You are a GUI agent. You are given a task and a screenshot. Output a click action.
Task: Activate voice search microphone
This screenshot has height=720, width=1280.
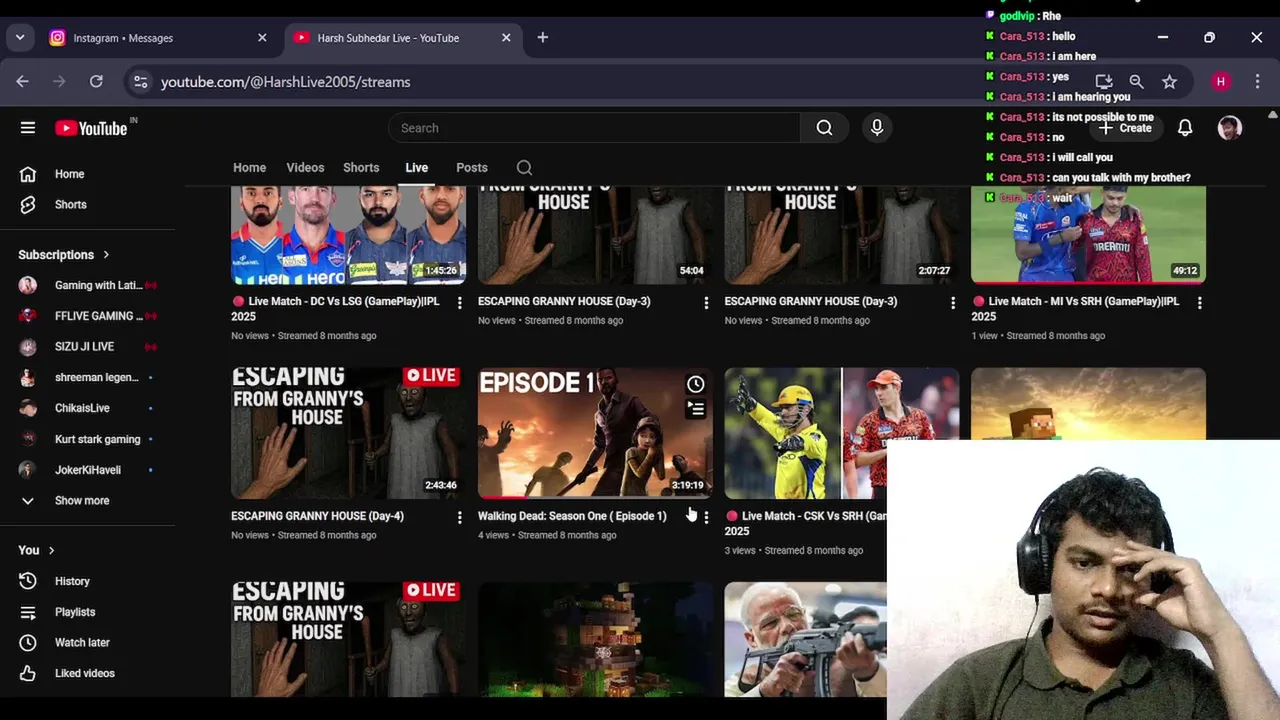tap(877, 128)
